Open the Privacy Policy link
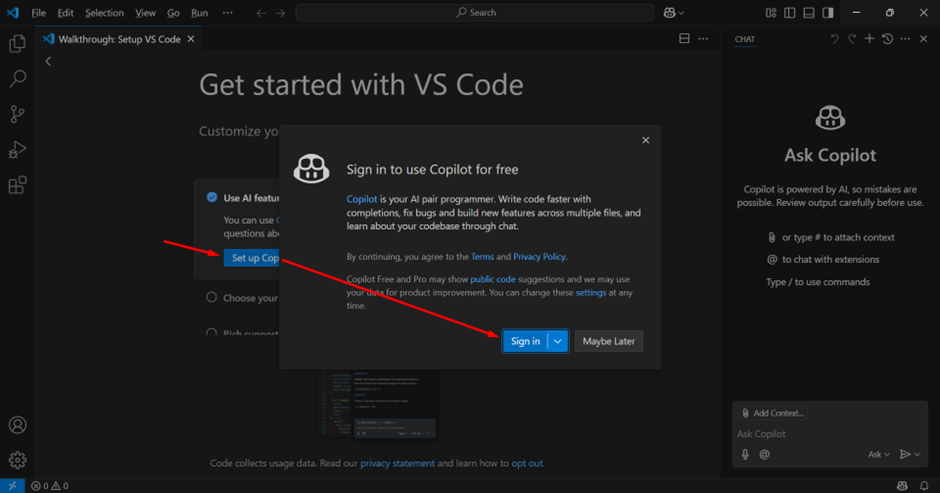 [539, 257]
